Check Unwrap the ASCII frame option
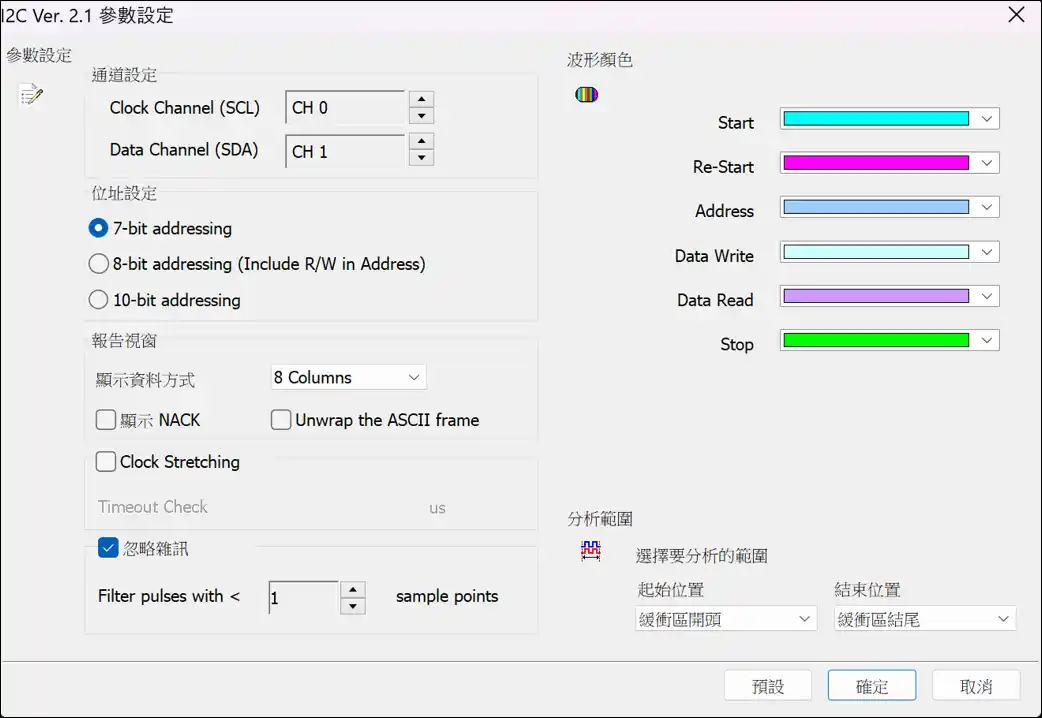The height and width of the screenshot is (718, 1042). coord(281,420)
